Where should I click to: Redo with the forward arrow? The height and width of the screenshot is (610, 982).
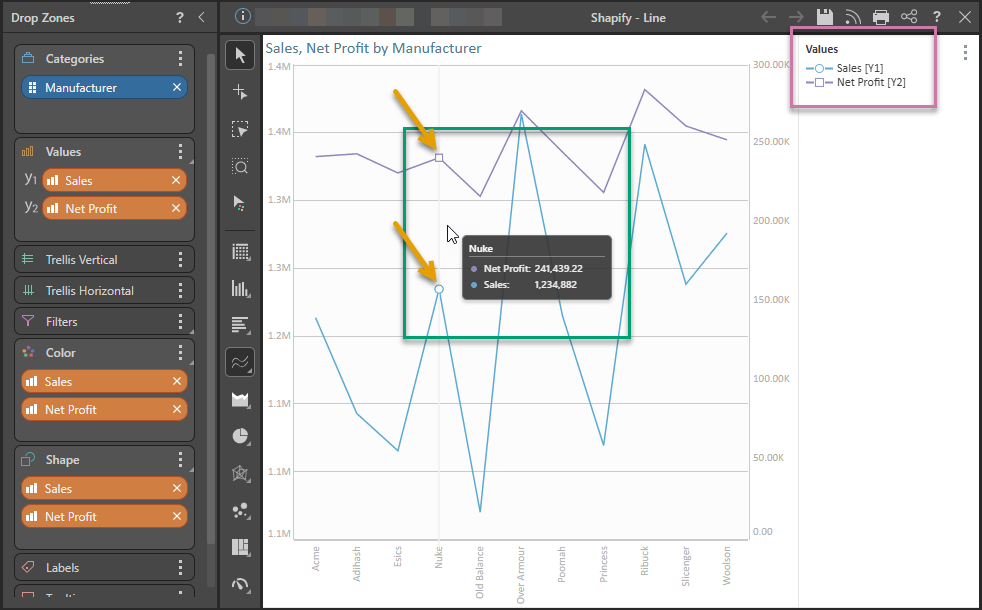(796, 17)
